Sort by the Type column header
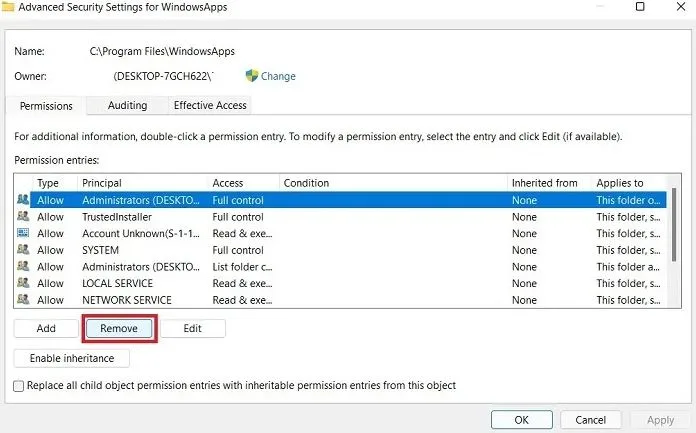Viewport: 696px width, 433px height. point(55,183)
